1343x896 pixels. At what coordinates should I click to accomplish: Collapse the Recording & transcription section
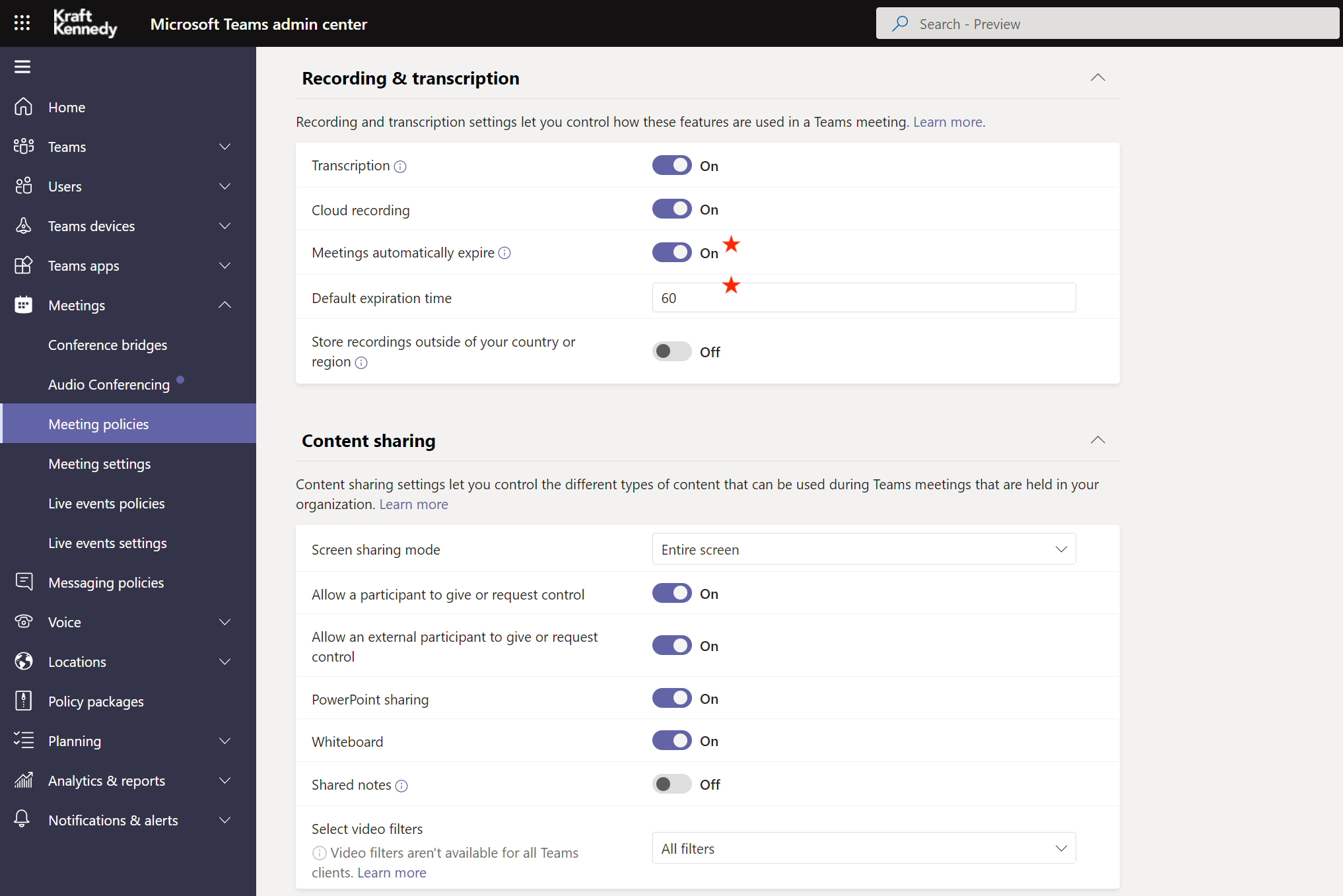1097,78
